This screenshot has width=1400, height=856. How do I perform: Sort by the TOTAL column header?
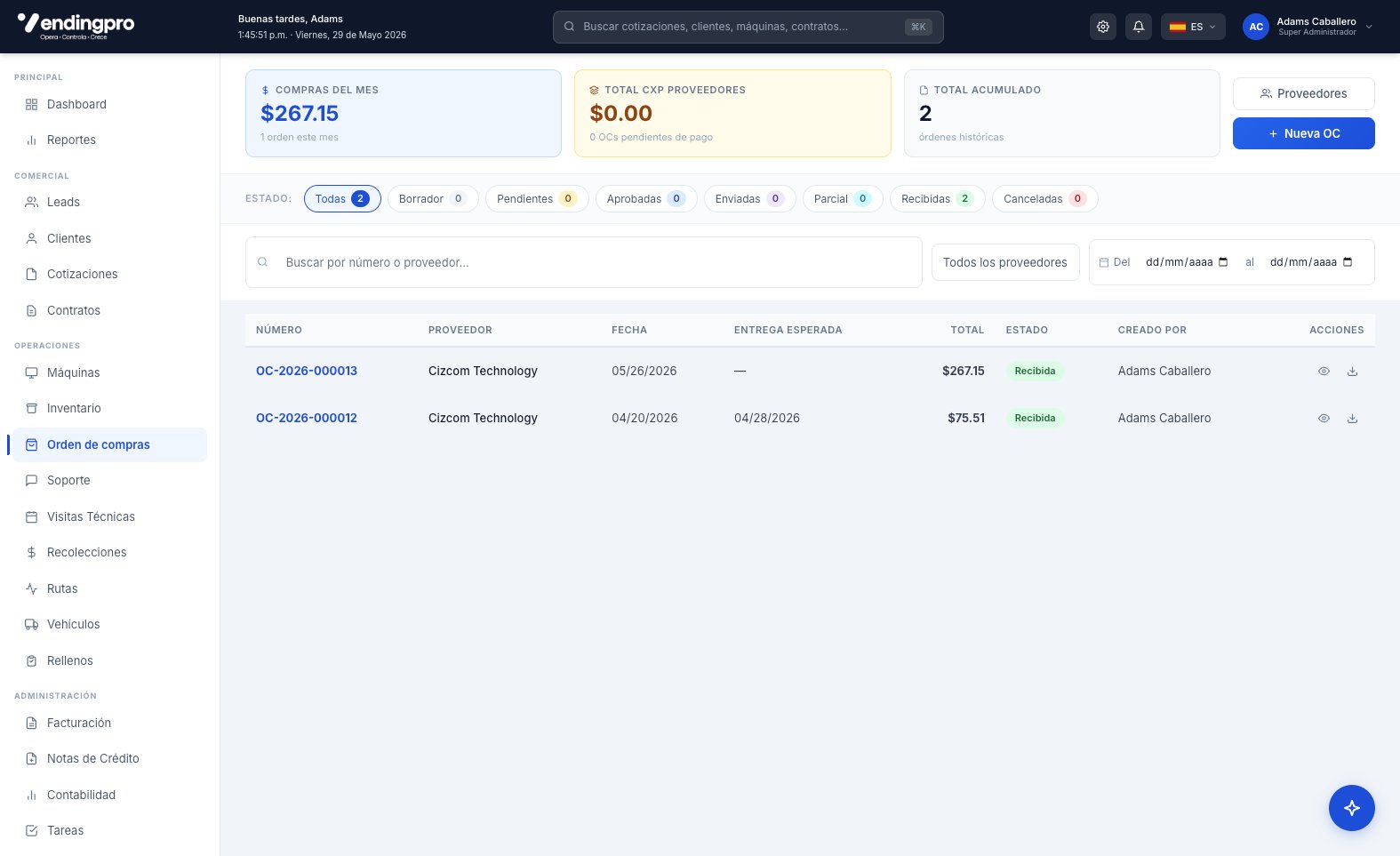point(967,331)
